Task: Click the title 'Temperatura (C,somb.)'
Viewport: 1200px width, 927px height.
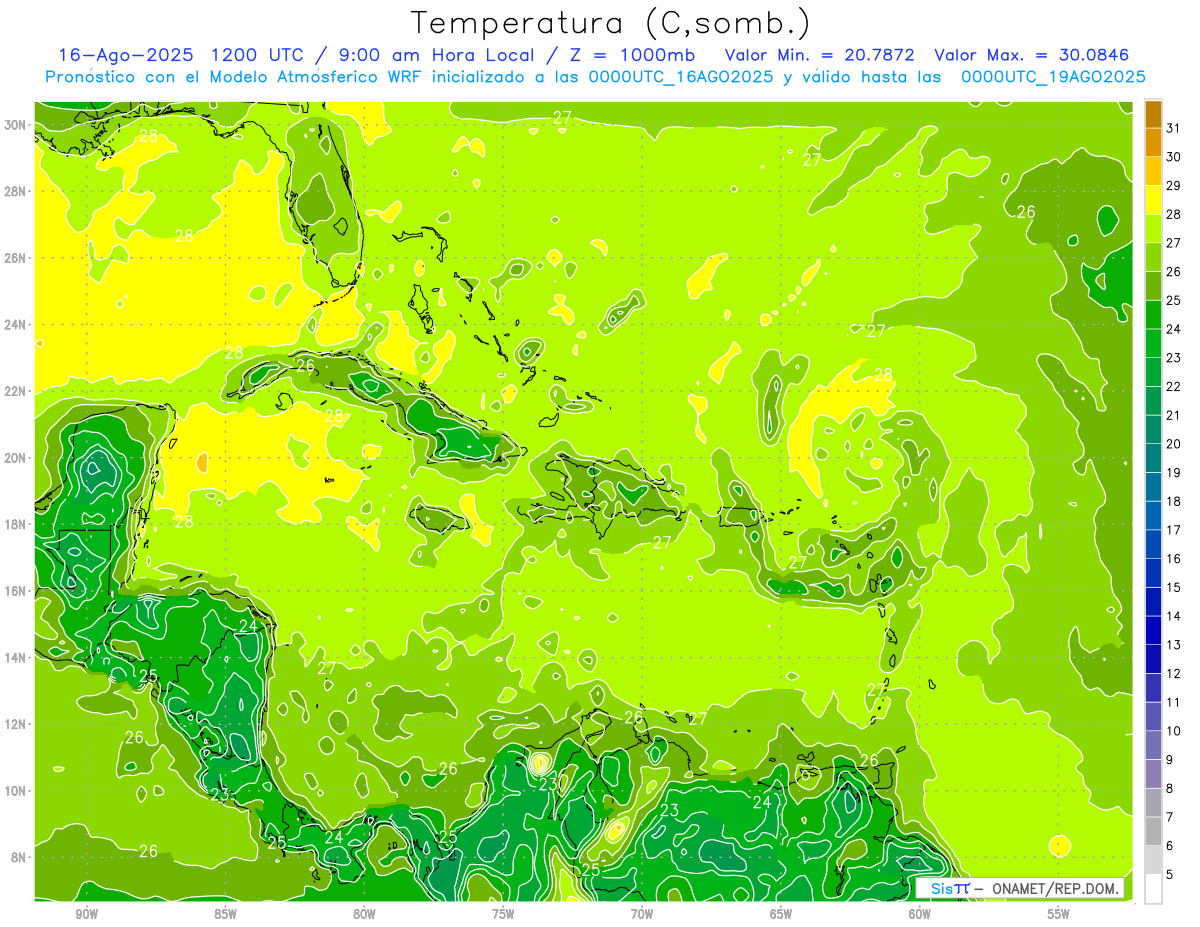Action: (610, 23)
